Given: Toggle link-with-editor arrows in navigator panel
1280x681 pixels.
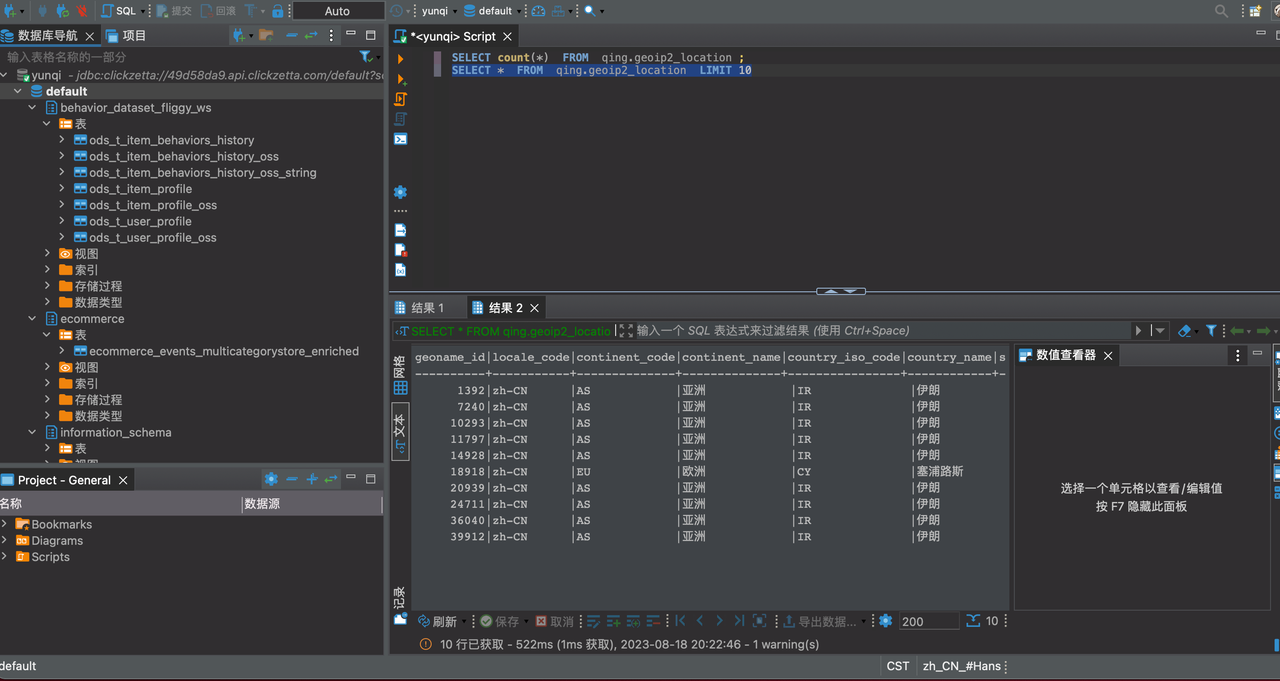Looking at the screenshot, I should click(311, 35).
